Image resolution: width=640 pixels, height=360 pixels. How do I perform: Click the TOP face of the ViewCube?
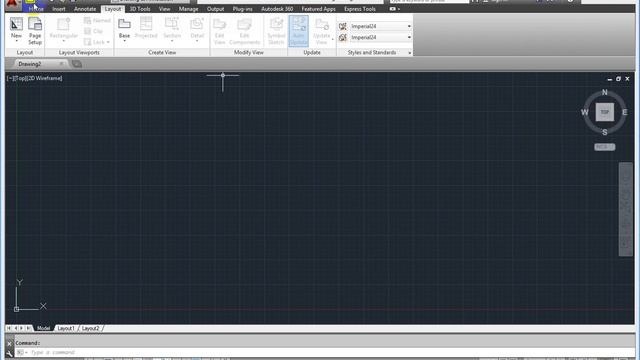[x=604, y=112]
